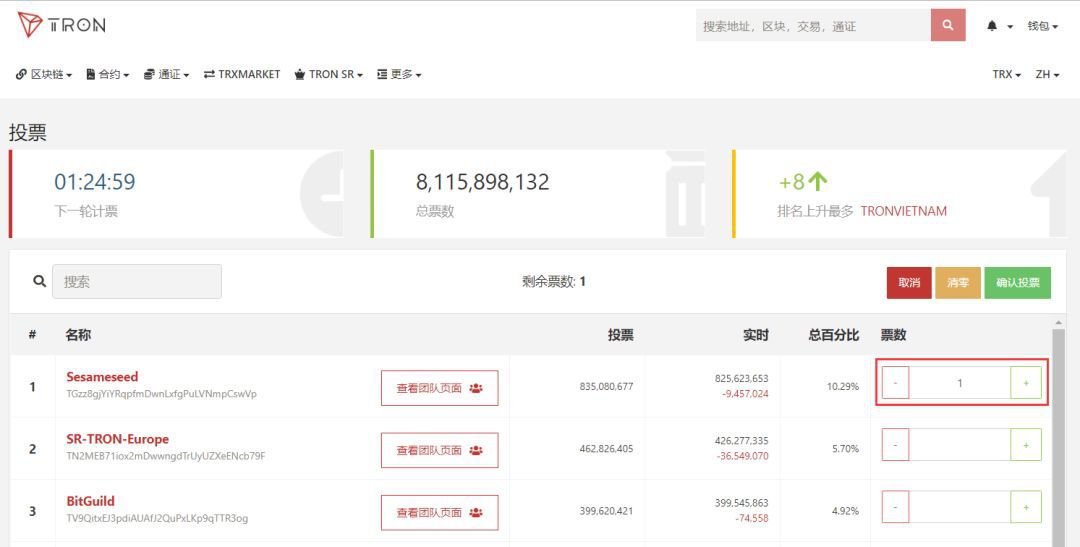Click Sesameseed address TGzz8gjYiYRqpfmDwnLxfgPuLVNmpCswVp
This screenshot has width=1080, height=547.
161,394
